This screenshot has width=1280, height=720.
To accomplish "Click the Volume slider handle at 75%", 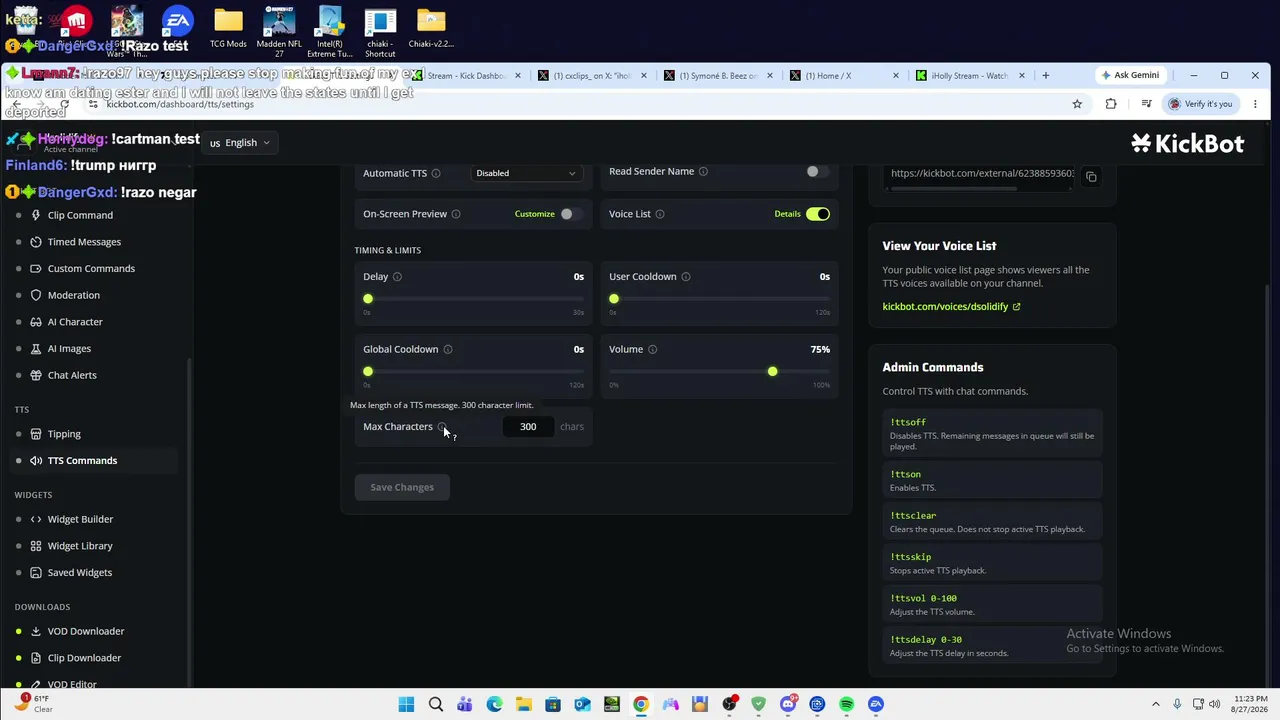I will tap(772, 372).
